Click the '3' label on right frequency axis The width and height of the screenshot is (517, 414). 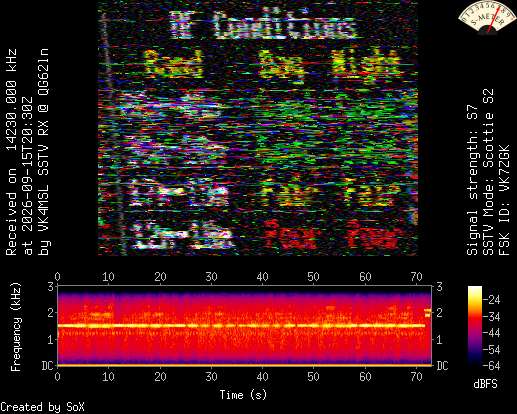(440, 286)
